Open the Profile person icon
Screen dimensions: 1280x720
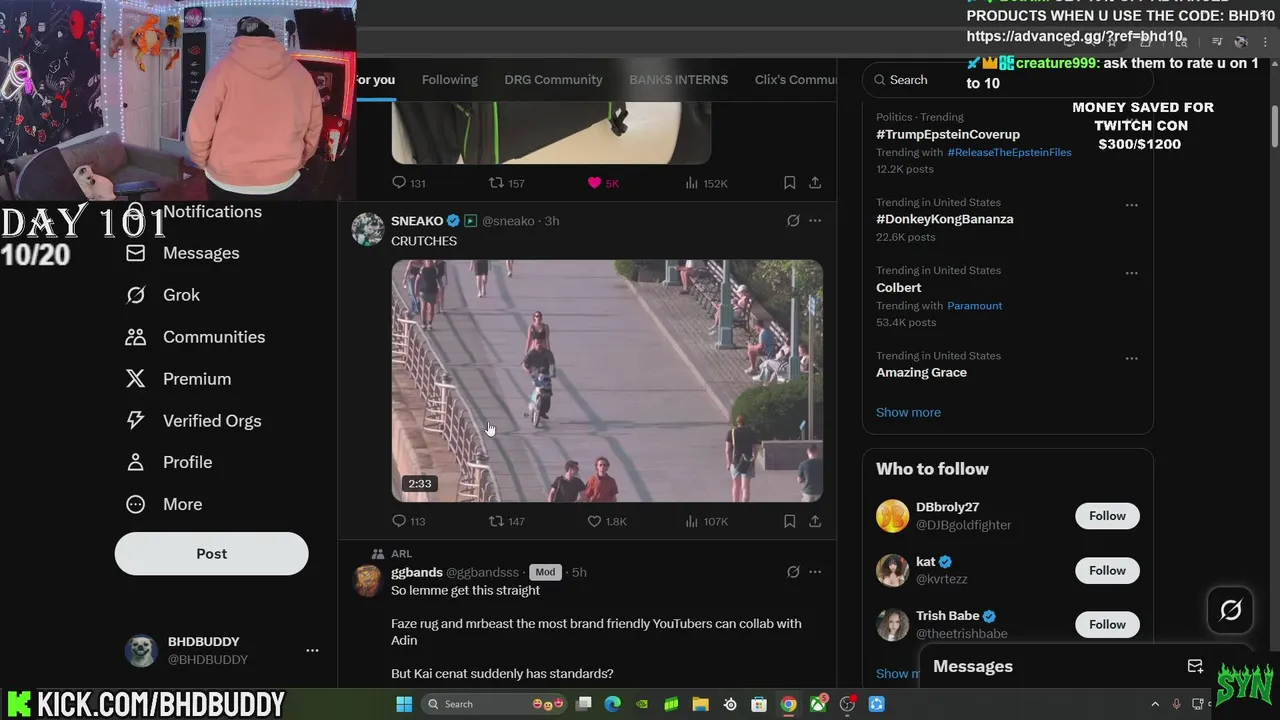click(x=135, y=462)
